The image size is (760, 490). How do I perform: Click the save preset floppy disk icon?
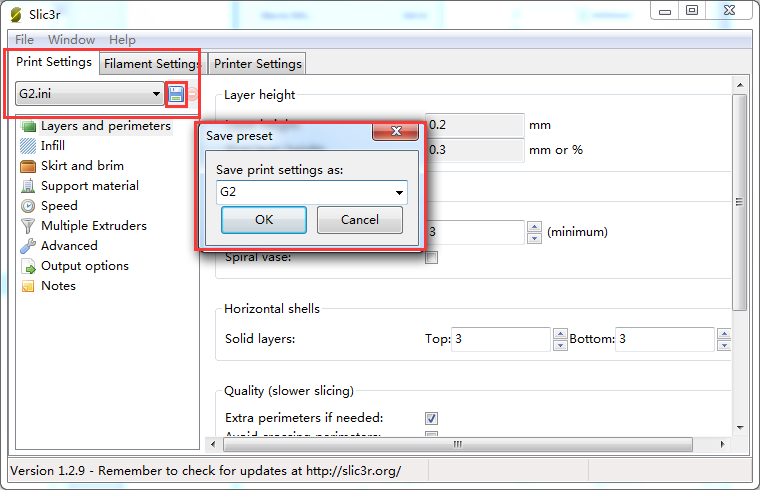pyautogui.click(x=176, y=94)
